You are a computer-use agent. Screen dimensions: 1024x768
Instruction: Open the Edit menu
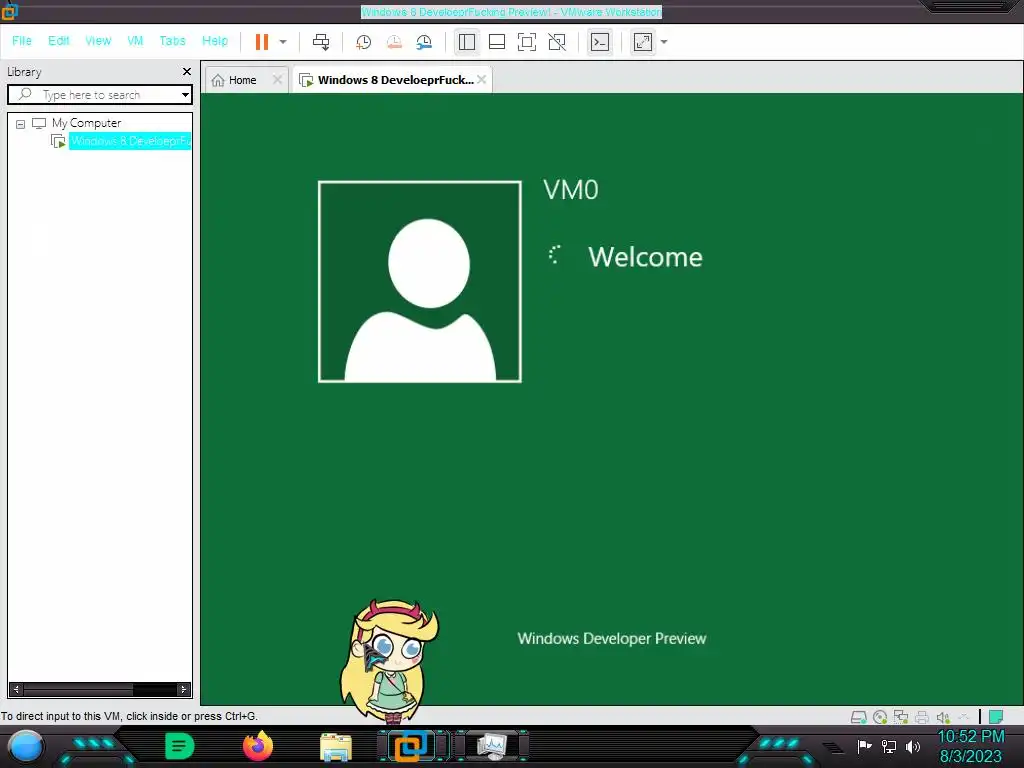pos(59,40)
